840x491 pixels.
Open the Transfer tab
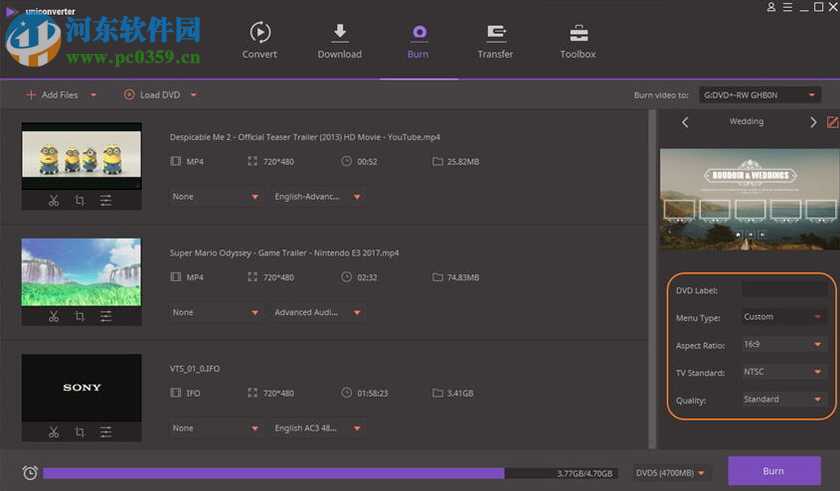coord(495,40)
